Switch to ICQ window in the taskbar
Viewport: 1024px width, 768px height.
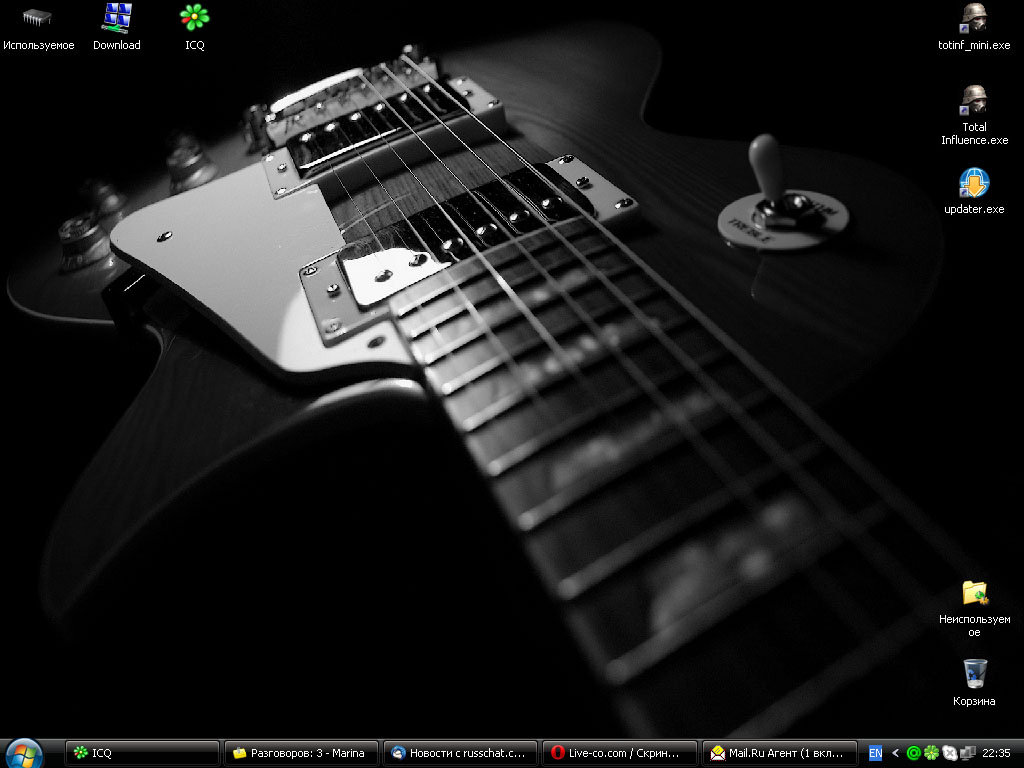click(x=142, y=753)
